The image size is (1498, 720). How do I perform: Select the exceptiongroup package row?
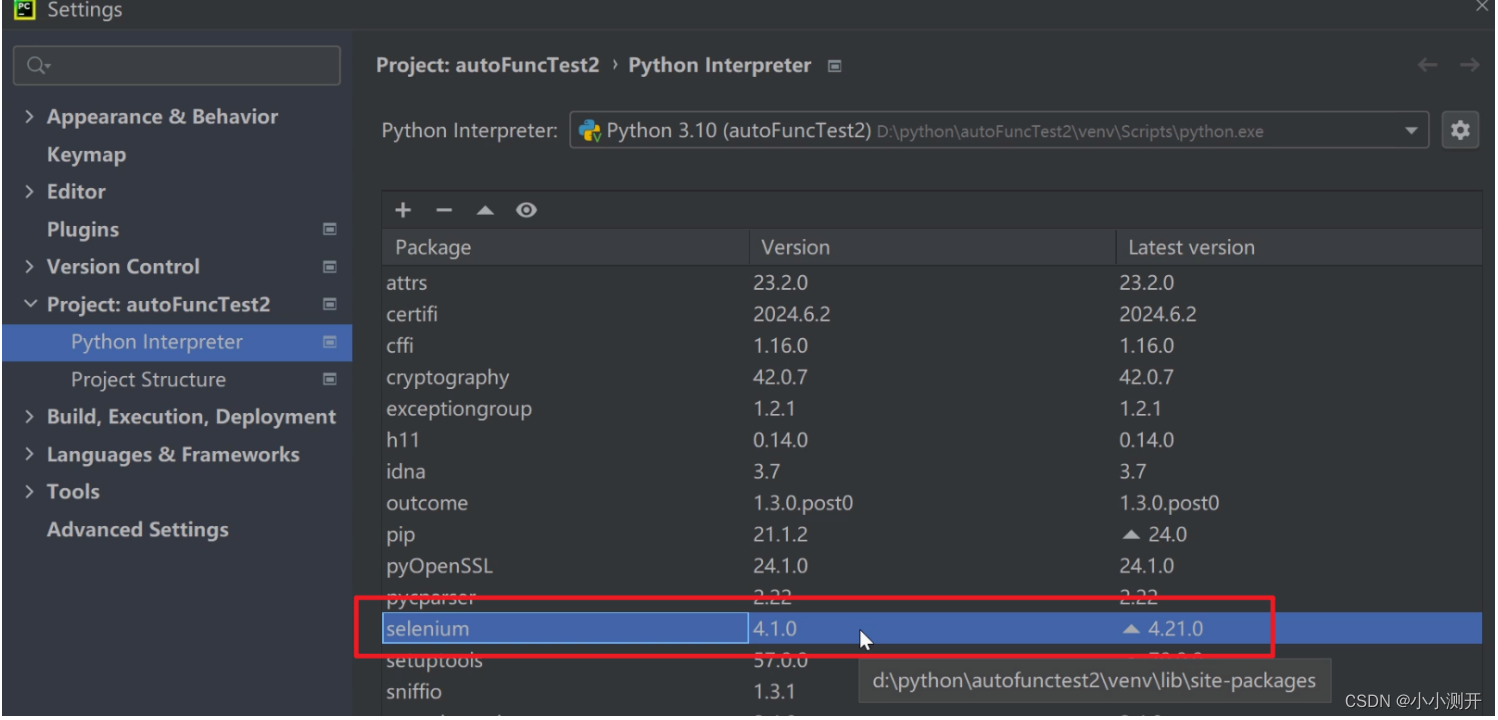932,409
